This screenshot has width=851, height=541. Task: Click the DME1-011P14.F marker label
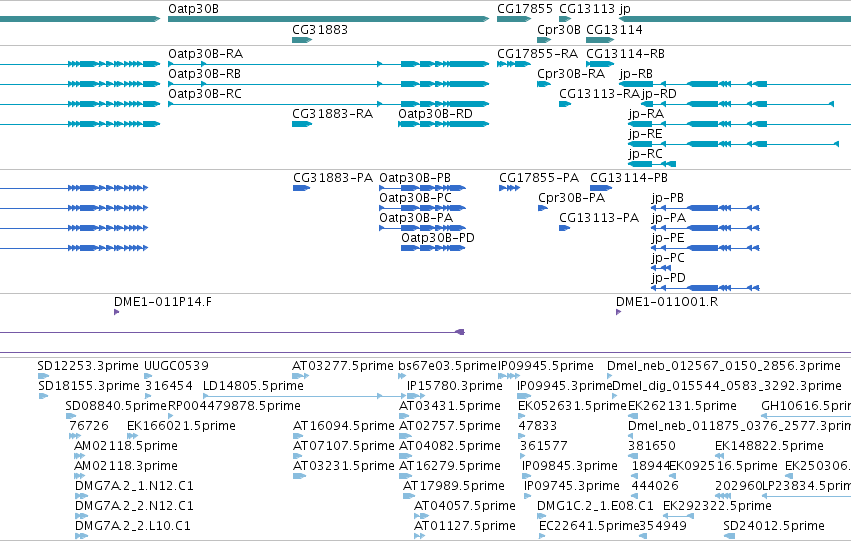click(163, 302)
